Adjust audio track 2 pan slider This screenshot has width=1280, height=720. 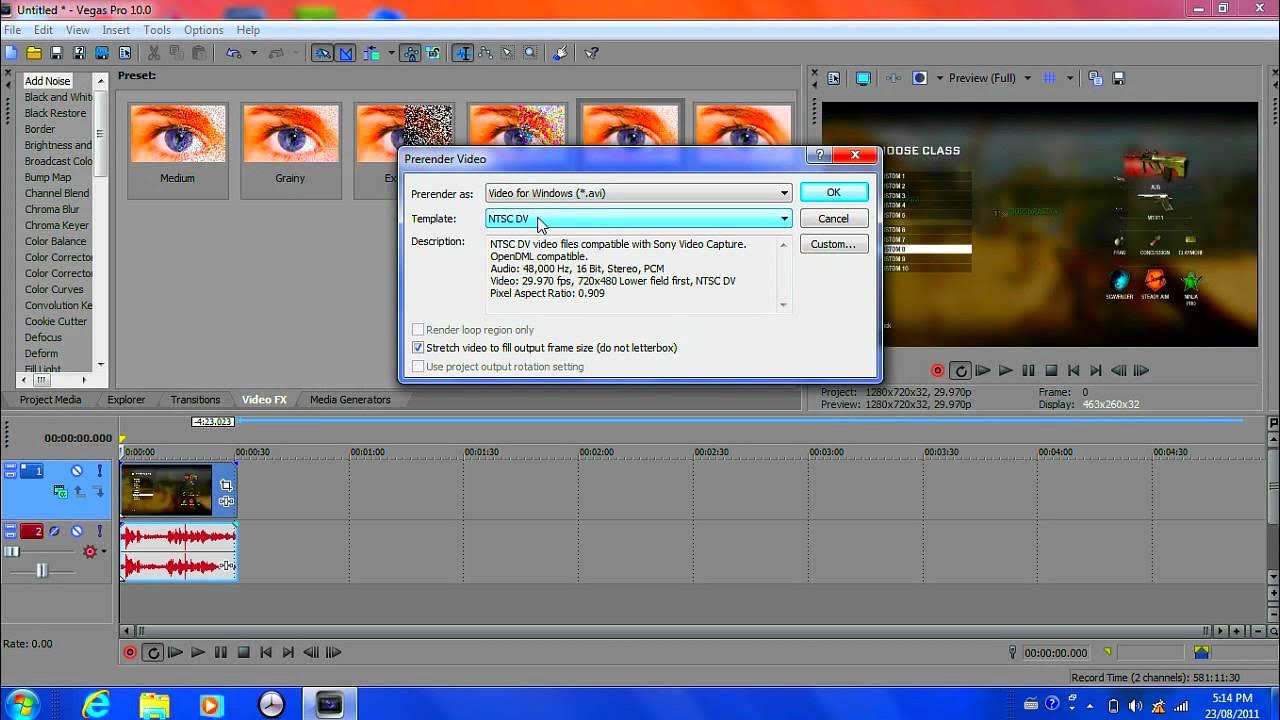(40, 571)
